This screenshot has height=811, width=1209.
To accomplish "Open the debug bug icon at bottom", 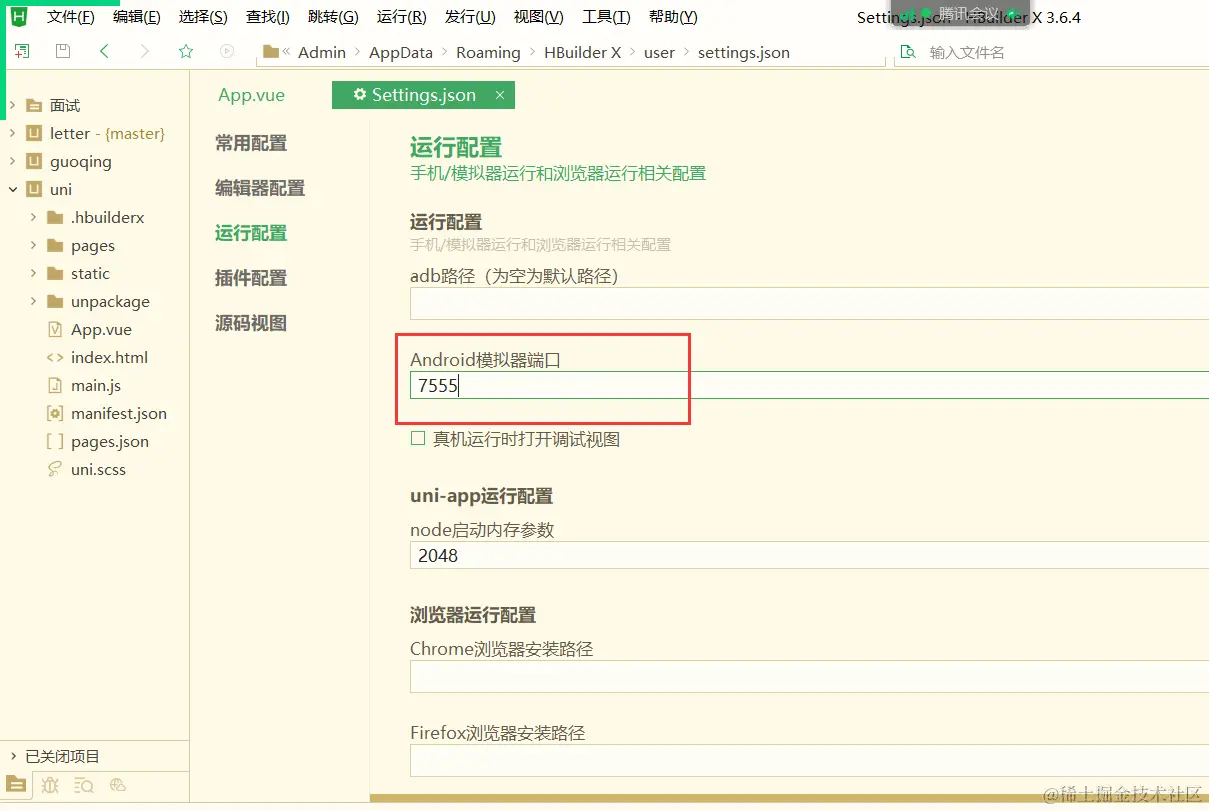I will tap(50, 785).
